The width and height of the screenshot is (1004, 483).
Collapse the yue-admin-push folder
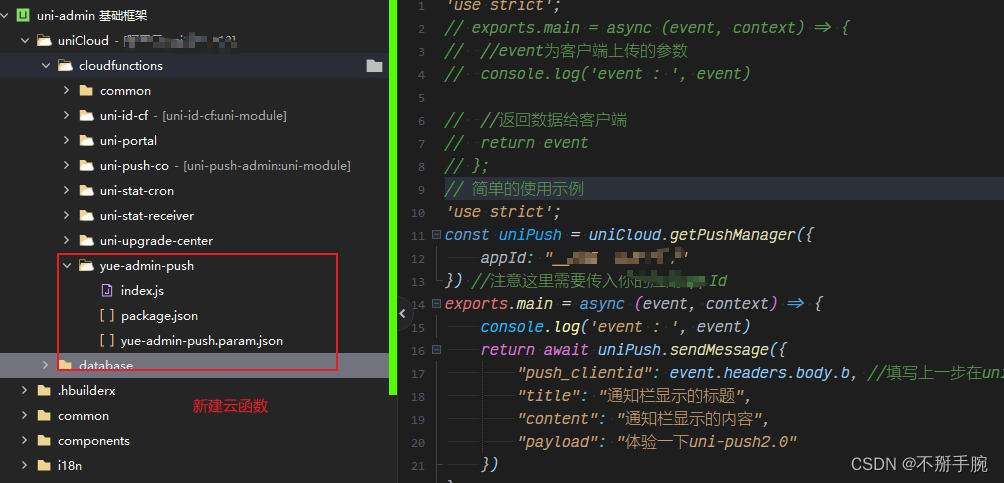[x=66, y=266]
